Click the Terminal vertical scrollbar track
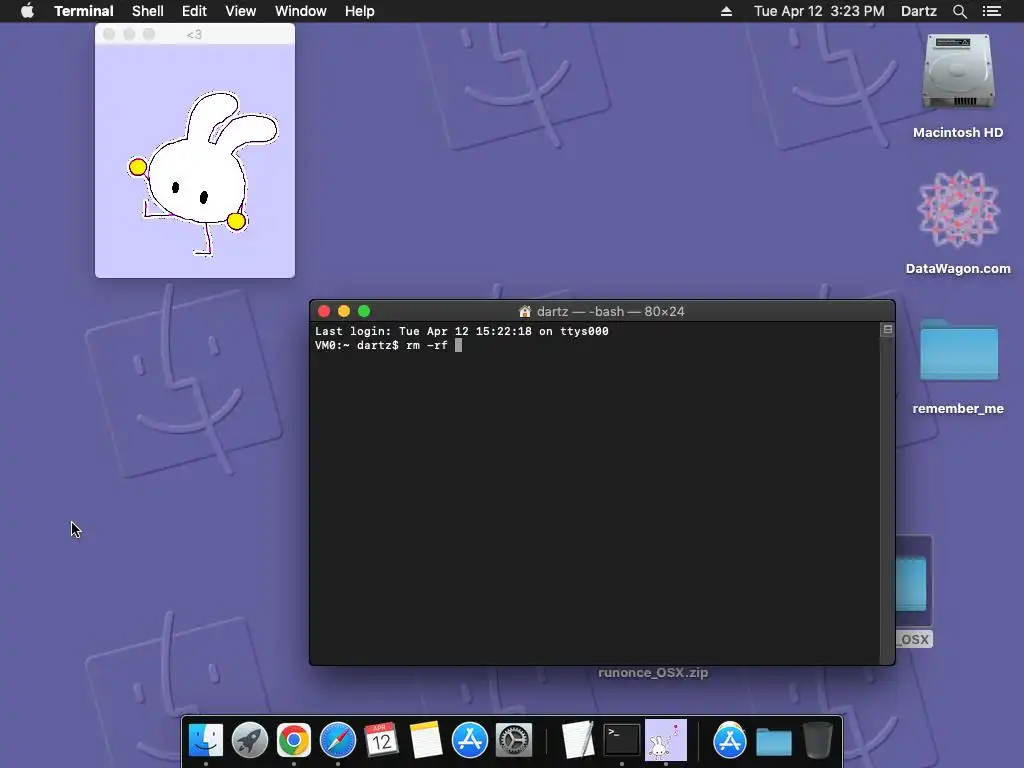Screen dimensions: 1024x768 [x=888, y=500]
